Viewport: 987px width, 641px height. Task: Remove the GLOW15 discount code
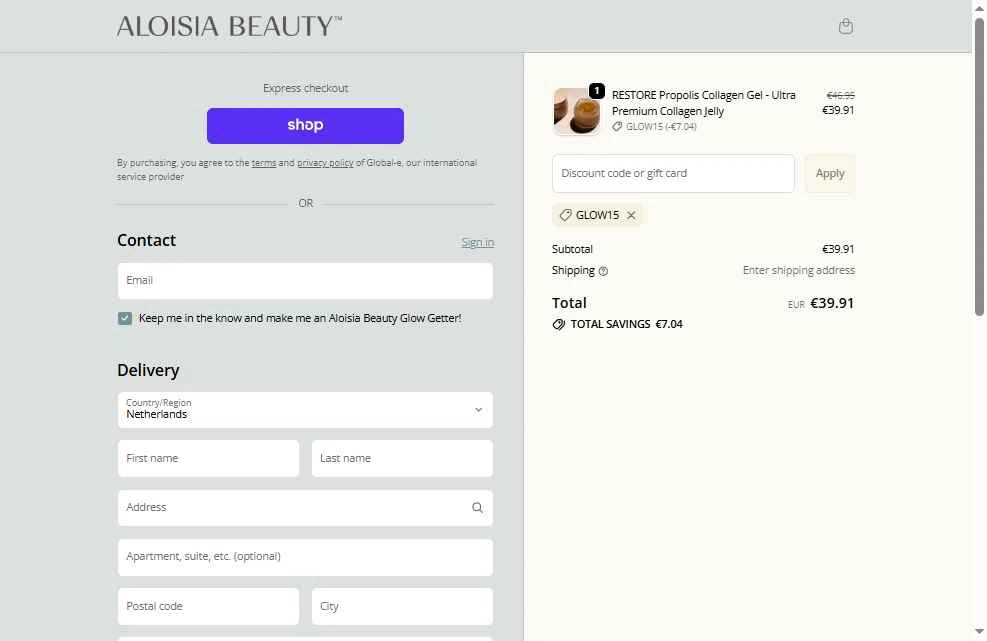coord(631,215)
